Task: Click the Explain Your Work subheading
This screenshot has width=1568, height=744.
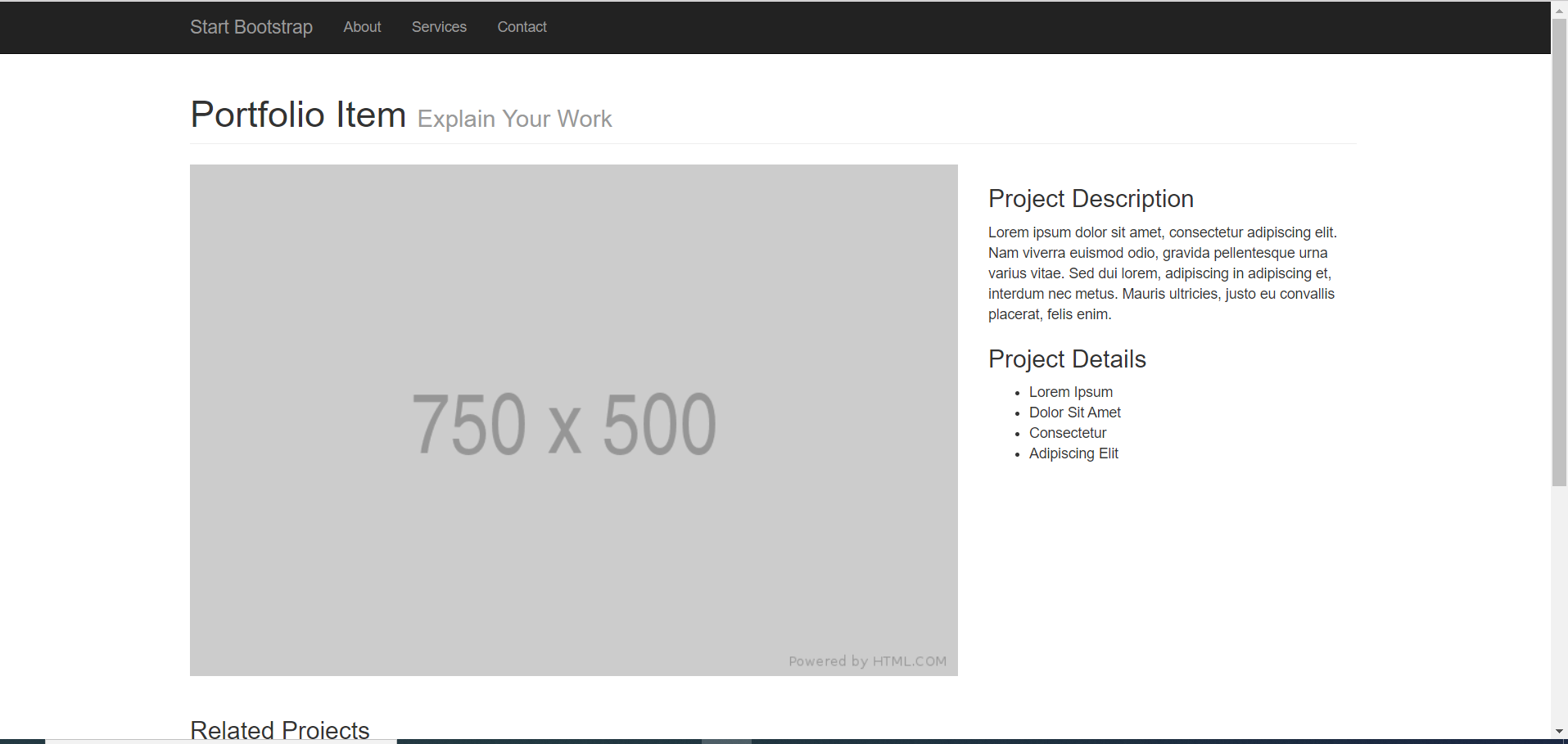Action: 514,119
